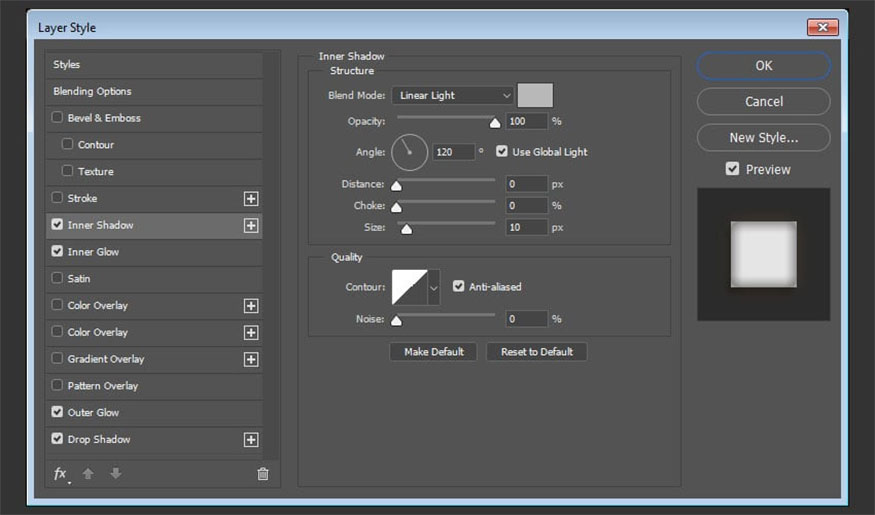Move effect down with arrow icon

(115, 474)
